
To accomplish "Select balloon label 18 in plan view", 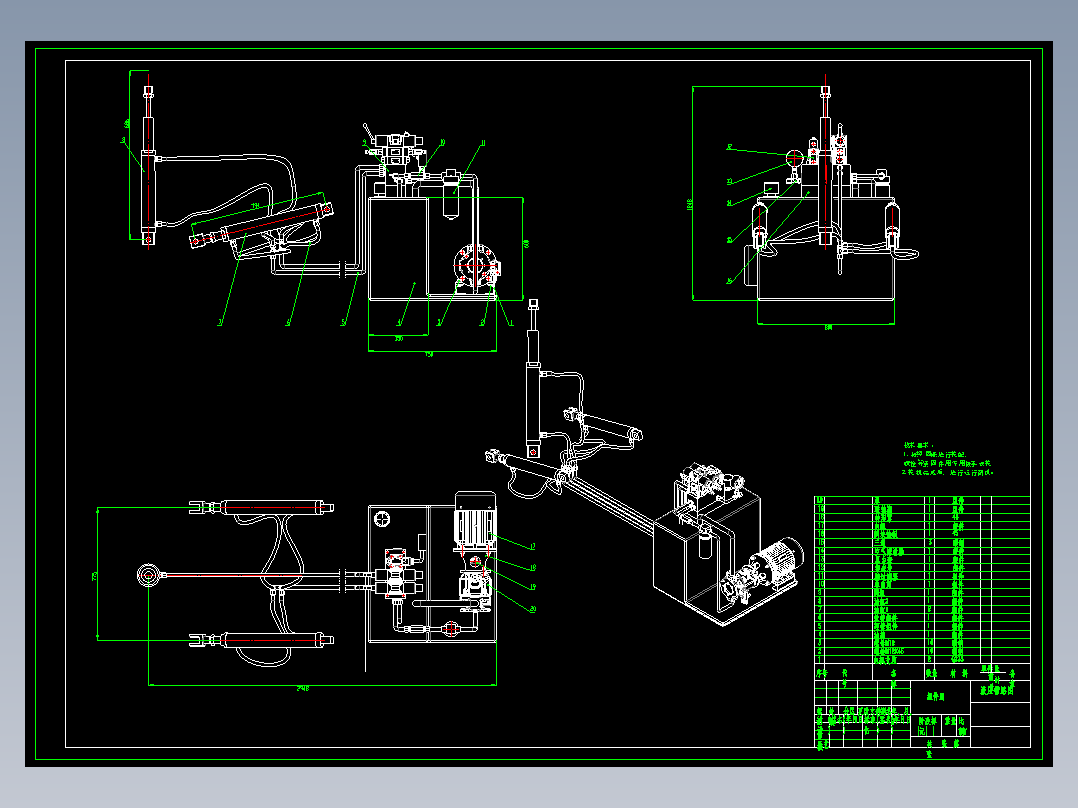I will (532, 568).
